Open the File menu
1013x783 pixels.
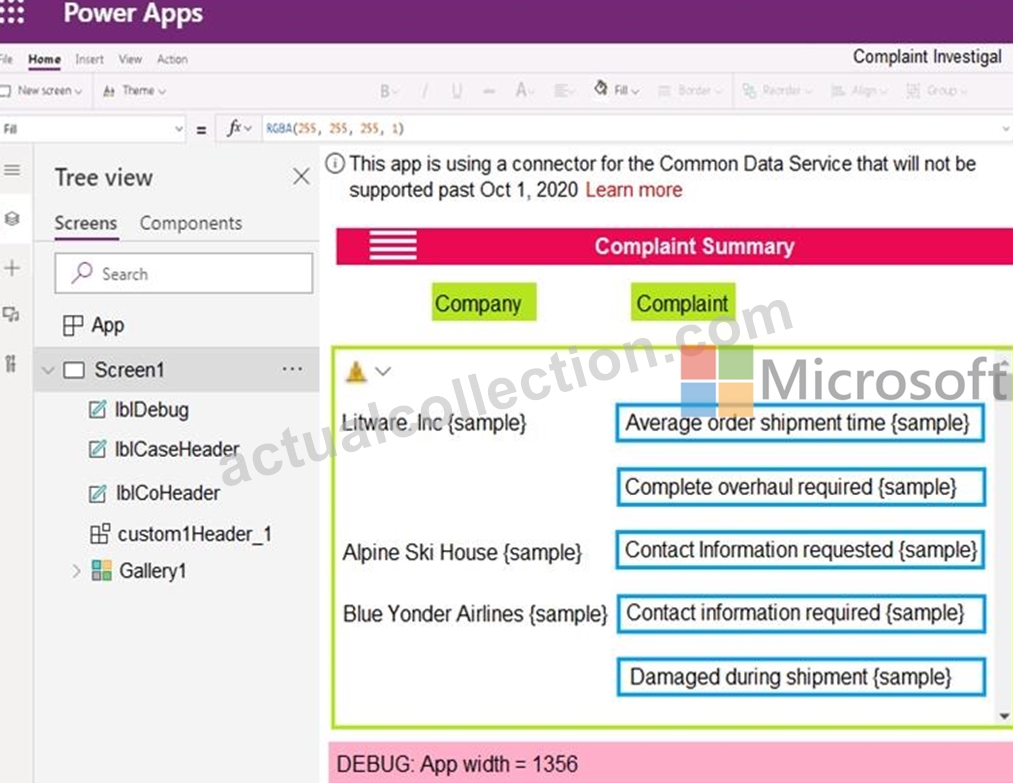[6, 59]
